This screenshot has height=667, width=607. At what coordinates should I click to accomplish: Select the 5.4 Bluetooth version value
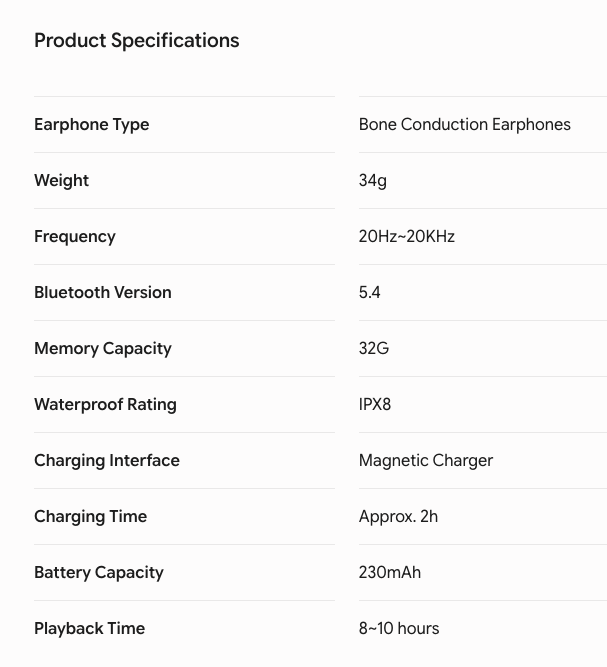click(x=369, y=292)
